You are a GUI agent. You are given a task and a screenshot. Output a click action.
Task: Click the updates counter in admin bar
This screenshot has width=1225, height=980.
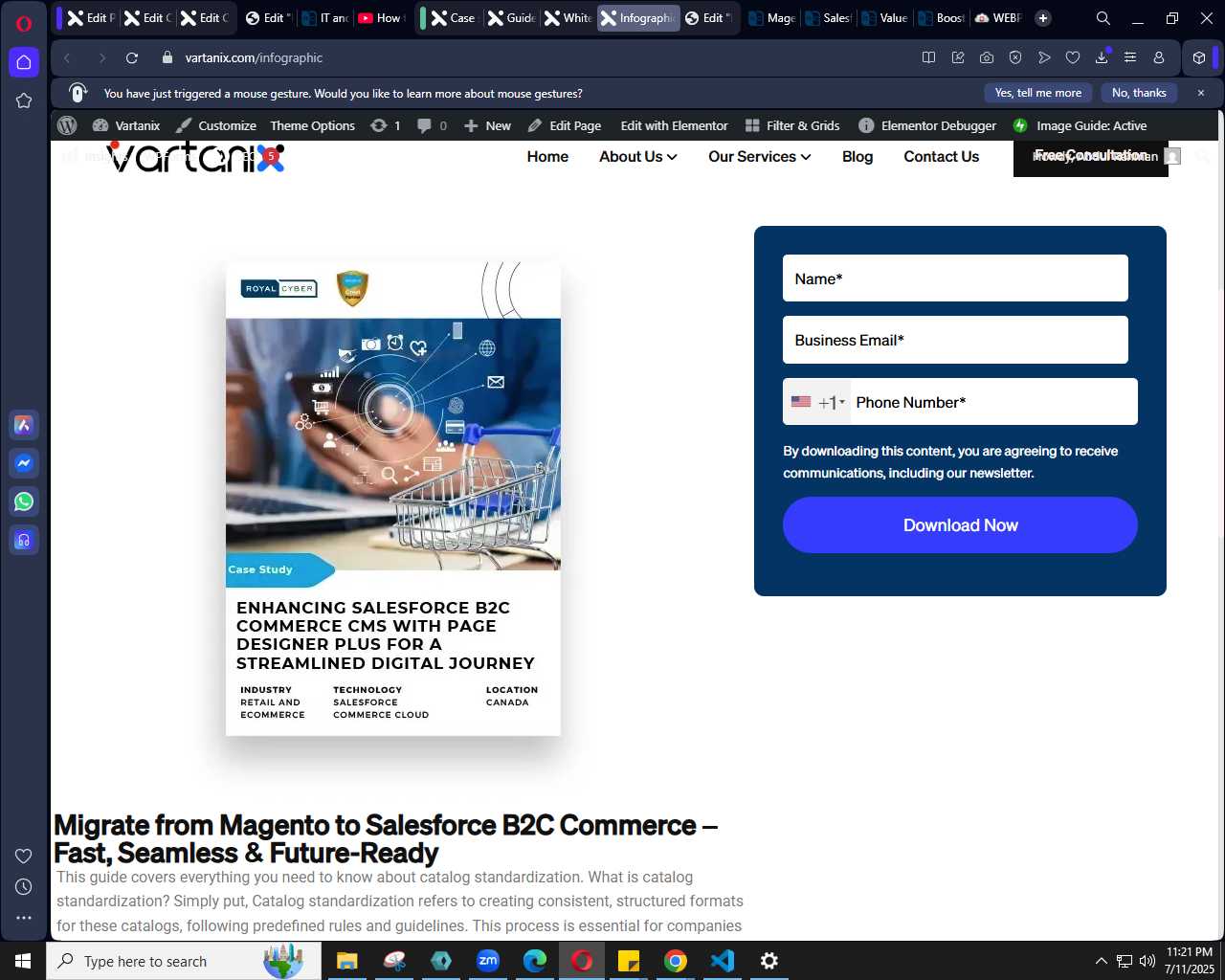coord(386,125)
